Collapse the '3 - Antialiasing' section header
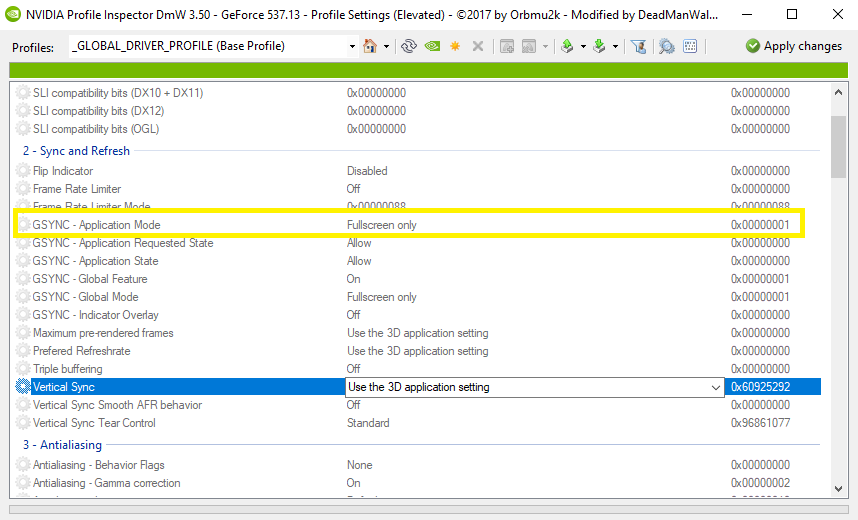 (x=62, y=445)
